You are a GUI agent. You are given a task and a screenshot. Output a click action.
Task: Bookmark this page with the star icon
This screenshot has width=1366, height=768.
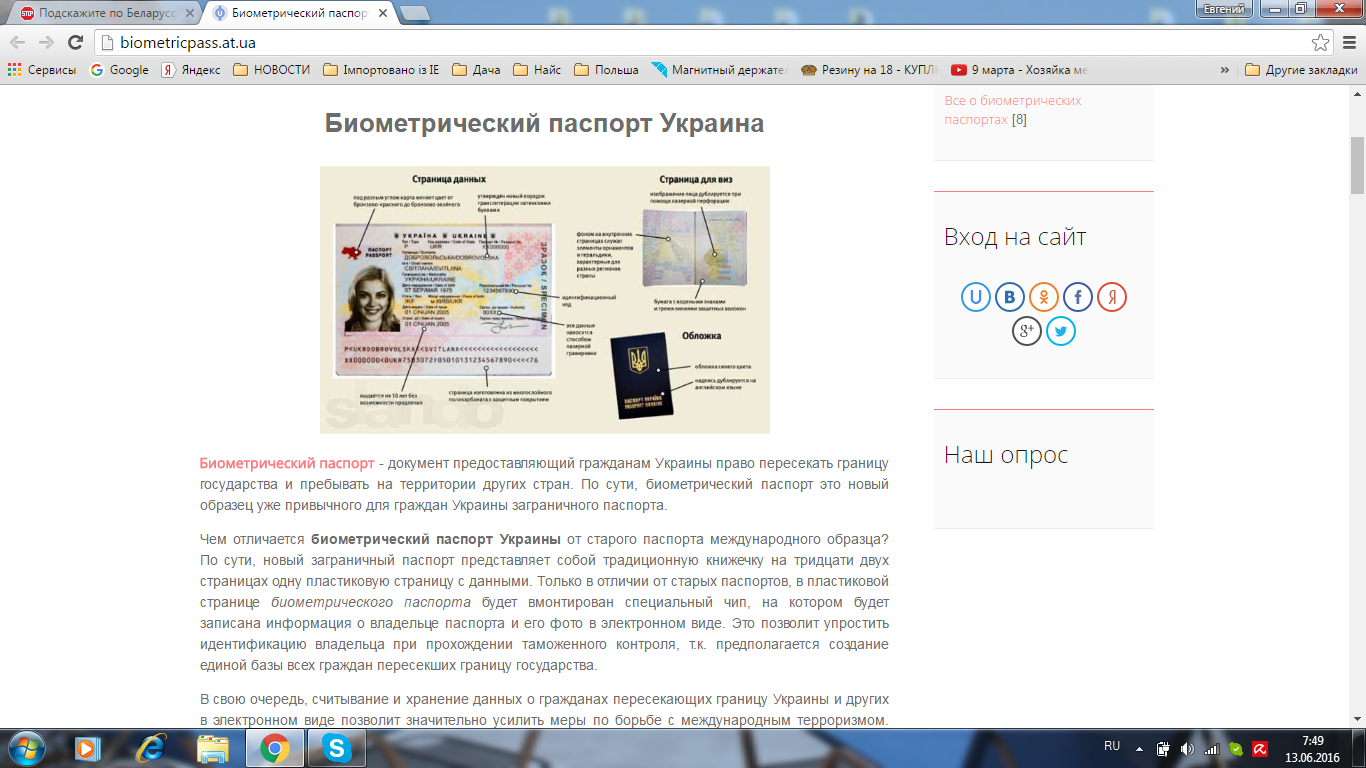(x=1321, y=42)
